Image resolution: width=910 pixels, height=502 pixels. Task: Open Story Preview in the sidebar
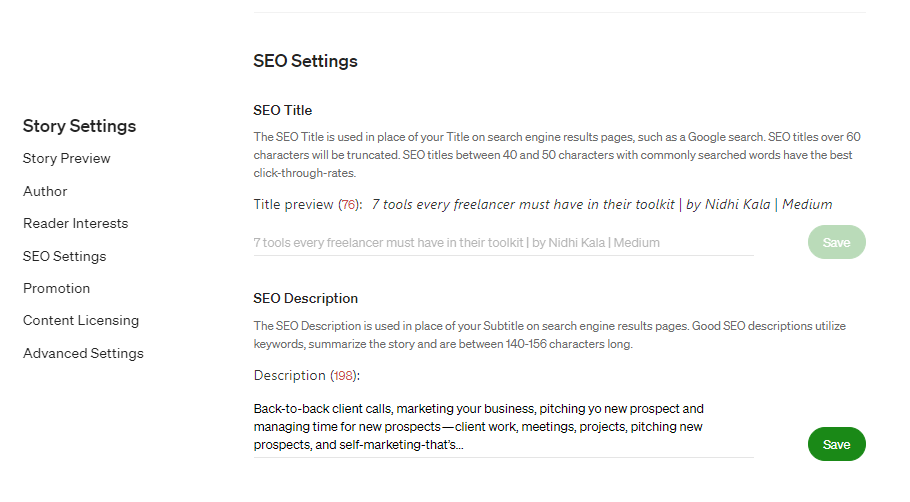(x=67, y=158)
